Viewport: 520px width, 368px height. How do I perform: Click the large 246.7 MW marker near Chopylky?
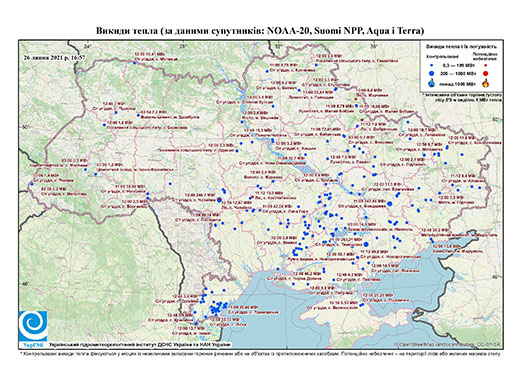click(219, 200)
